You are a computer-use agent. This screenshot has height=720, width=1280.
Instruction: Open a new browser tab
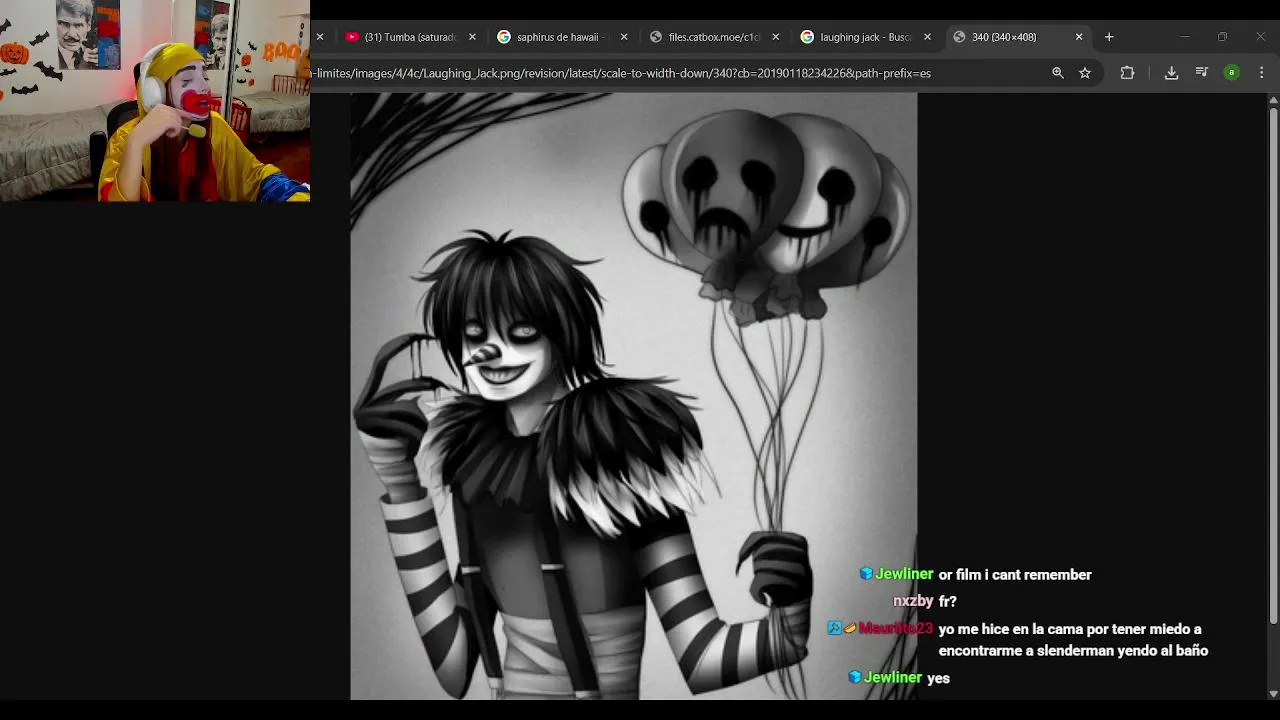coord(1108,37)
